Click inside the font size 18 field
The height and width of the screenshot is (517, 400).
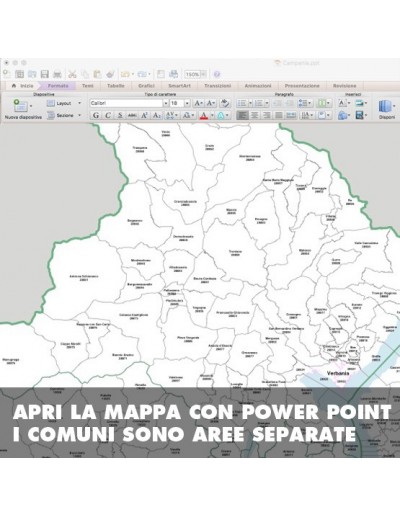click(x=177, y=103)
